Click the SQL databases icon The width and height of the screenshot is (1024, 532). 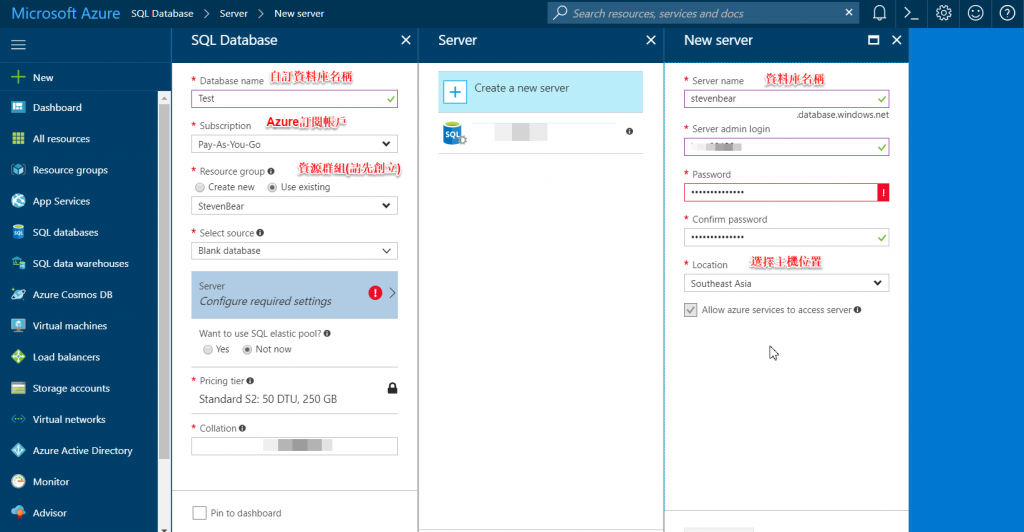[18, 232]
